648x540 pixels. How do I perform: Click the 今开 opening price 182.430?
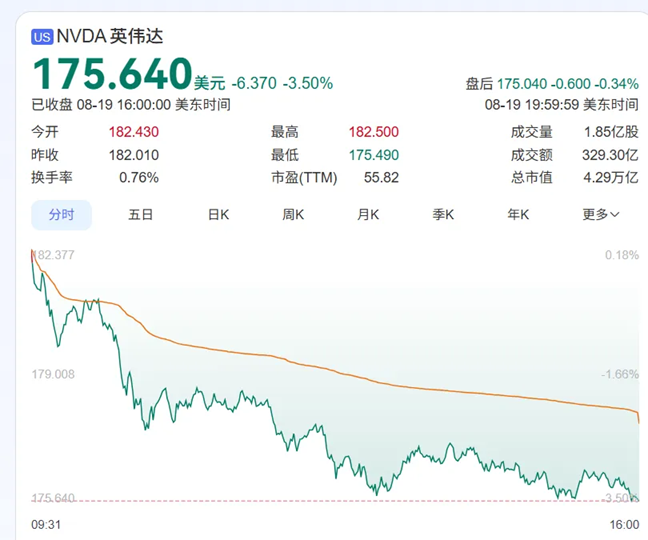(133, 132)
